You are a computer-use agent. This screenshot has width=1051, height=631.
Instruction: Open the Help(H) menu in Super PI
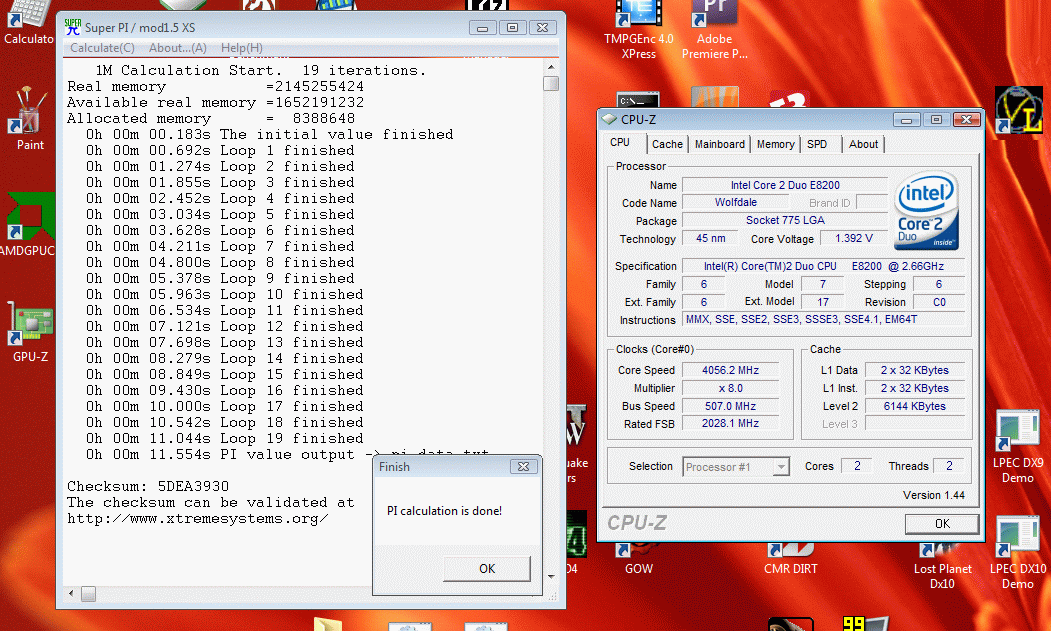click(241, 48)
